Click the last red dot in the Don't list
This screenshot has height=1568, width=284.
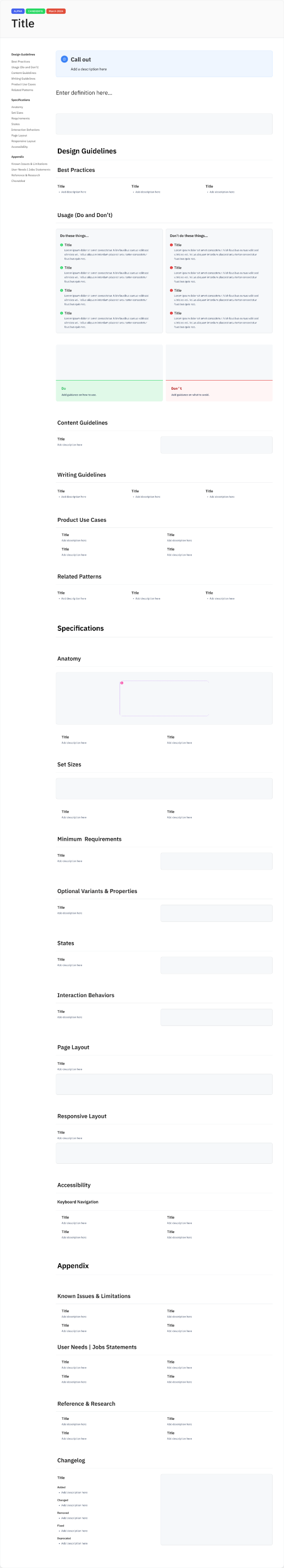click(x=171, y=313)
